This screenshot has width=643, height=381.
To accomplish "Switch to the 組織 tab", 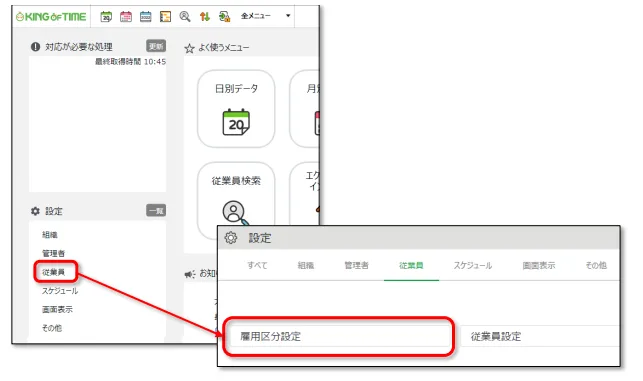I will [306, 265].
